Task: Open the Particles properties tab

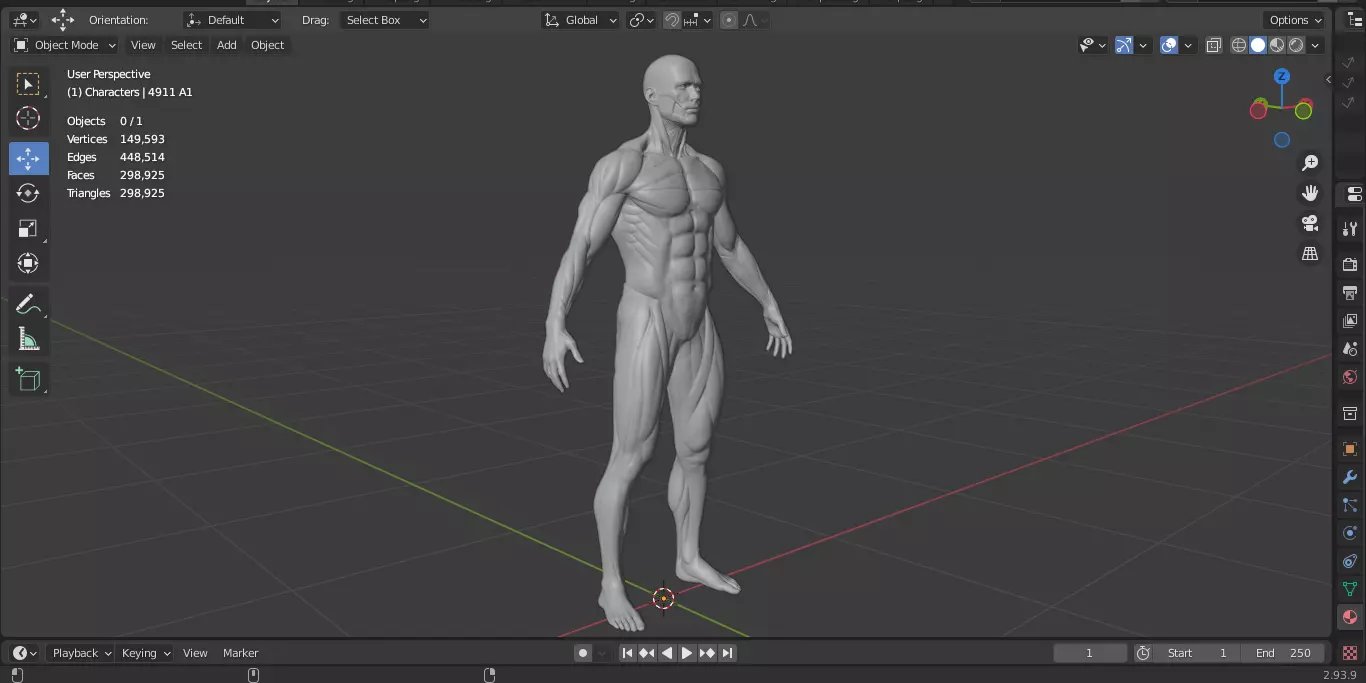Action: click(x=1350, y=505)
